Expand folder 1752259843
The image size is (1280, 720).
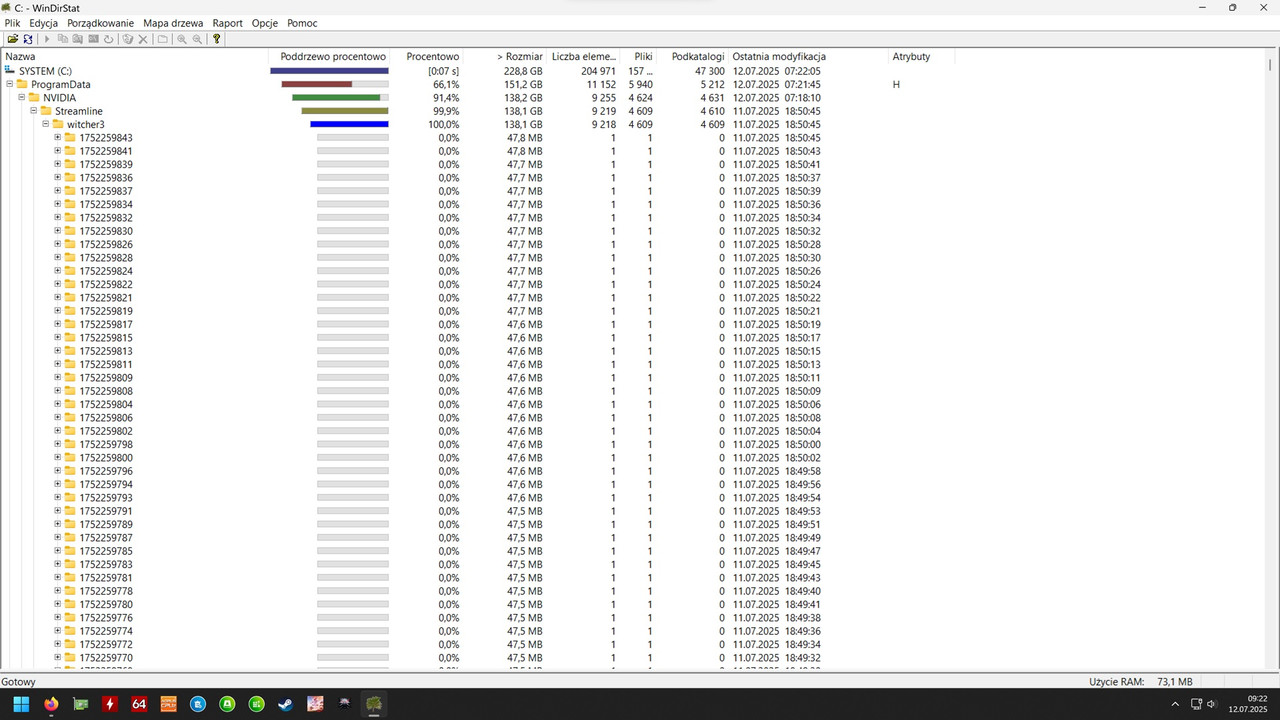[x=58, y=137]
